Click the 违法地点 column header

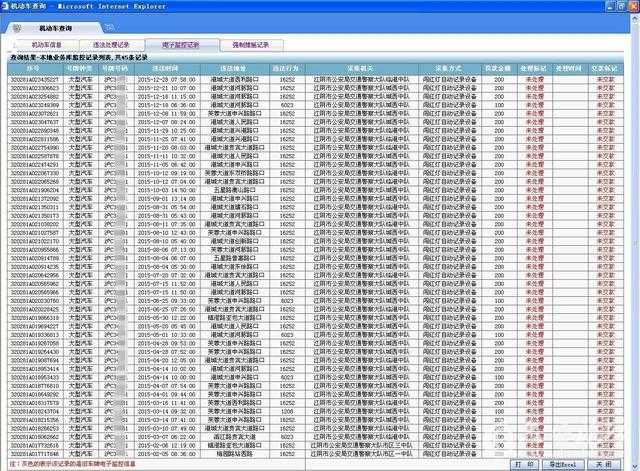[x=234, y=69]
